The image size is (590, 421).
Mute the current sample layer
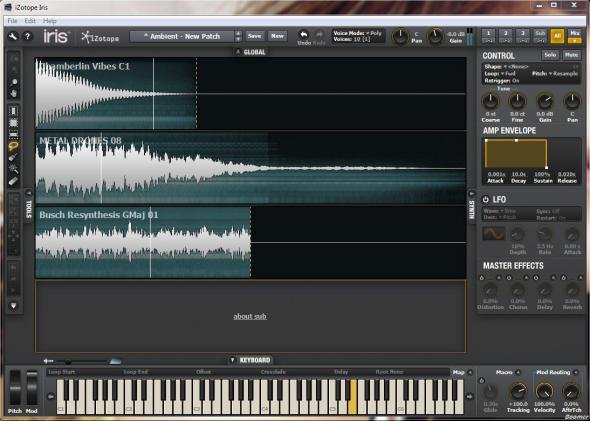[571, 55]
